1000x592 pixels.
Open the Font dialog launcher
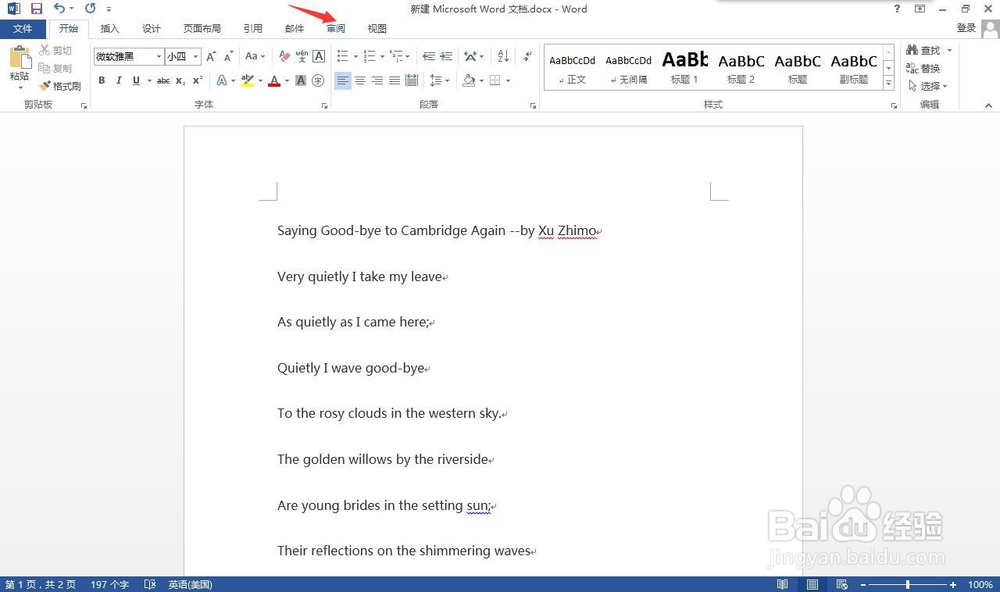coord(325,106)
